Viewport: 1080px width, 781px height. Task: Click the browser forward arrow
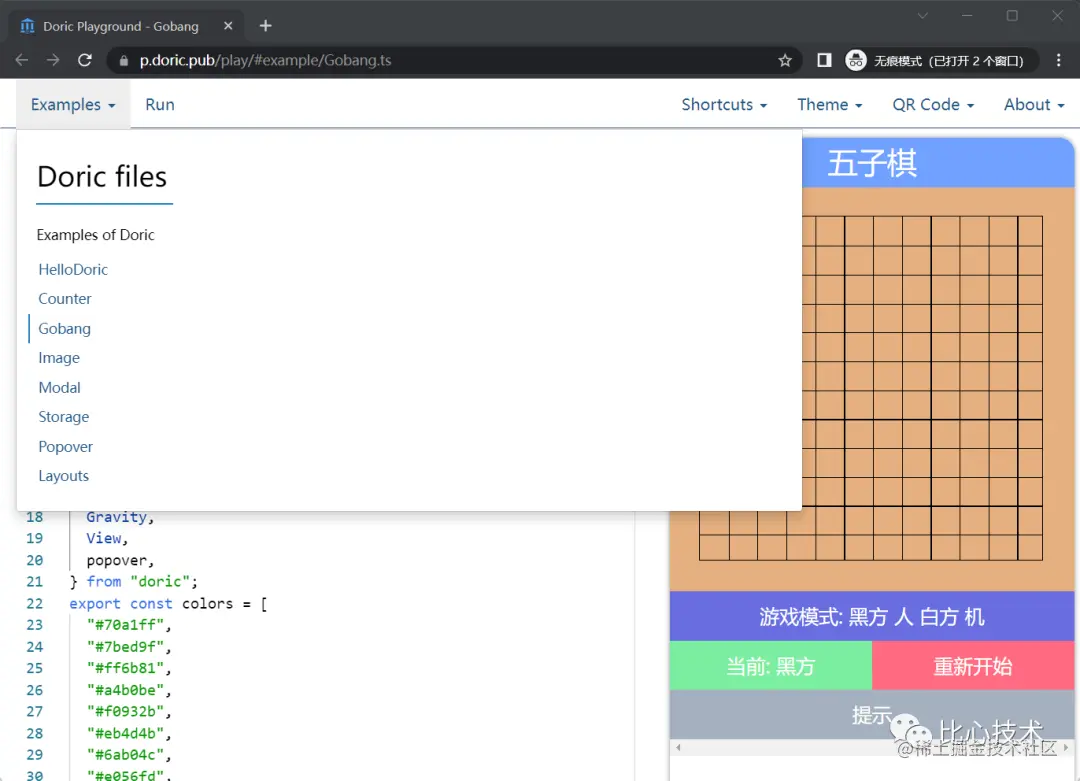click(x=53, y=61)
